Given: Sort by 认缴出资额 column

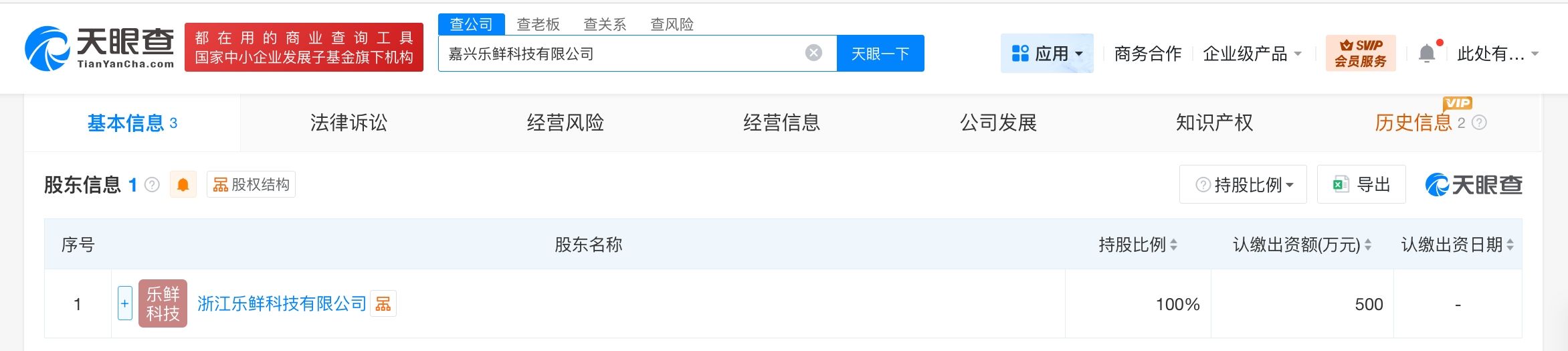Looking at the screenshot, I should (x=1368, y=245).
